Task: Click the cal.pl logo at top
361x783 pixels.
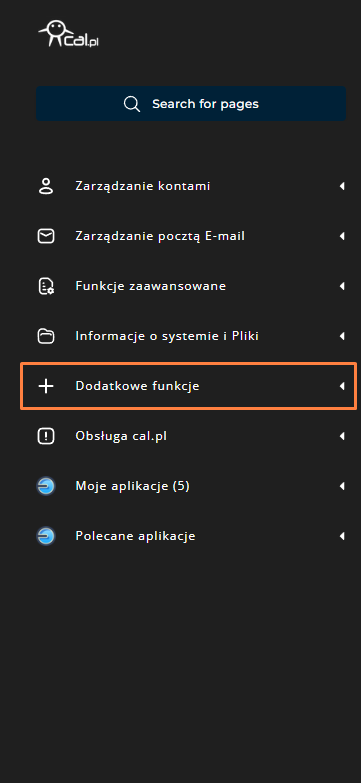Action: click(68, 33)
